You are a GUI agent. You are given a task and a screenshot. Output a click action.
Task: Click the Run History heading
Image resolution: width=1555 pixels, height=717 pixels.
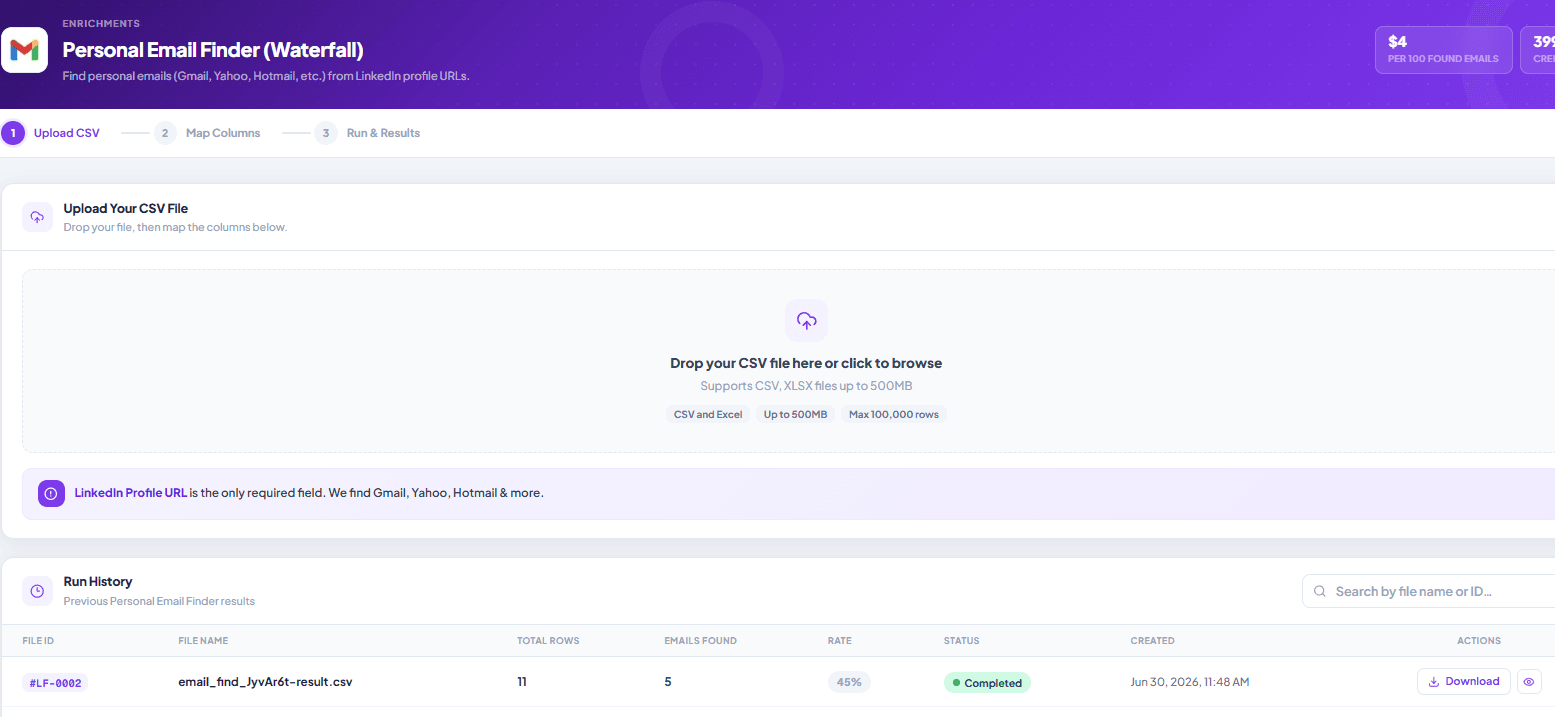(98, 582)
